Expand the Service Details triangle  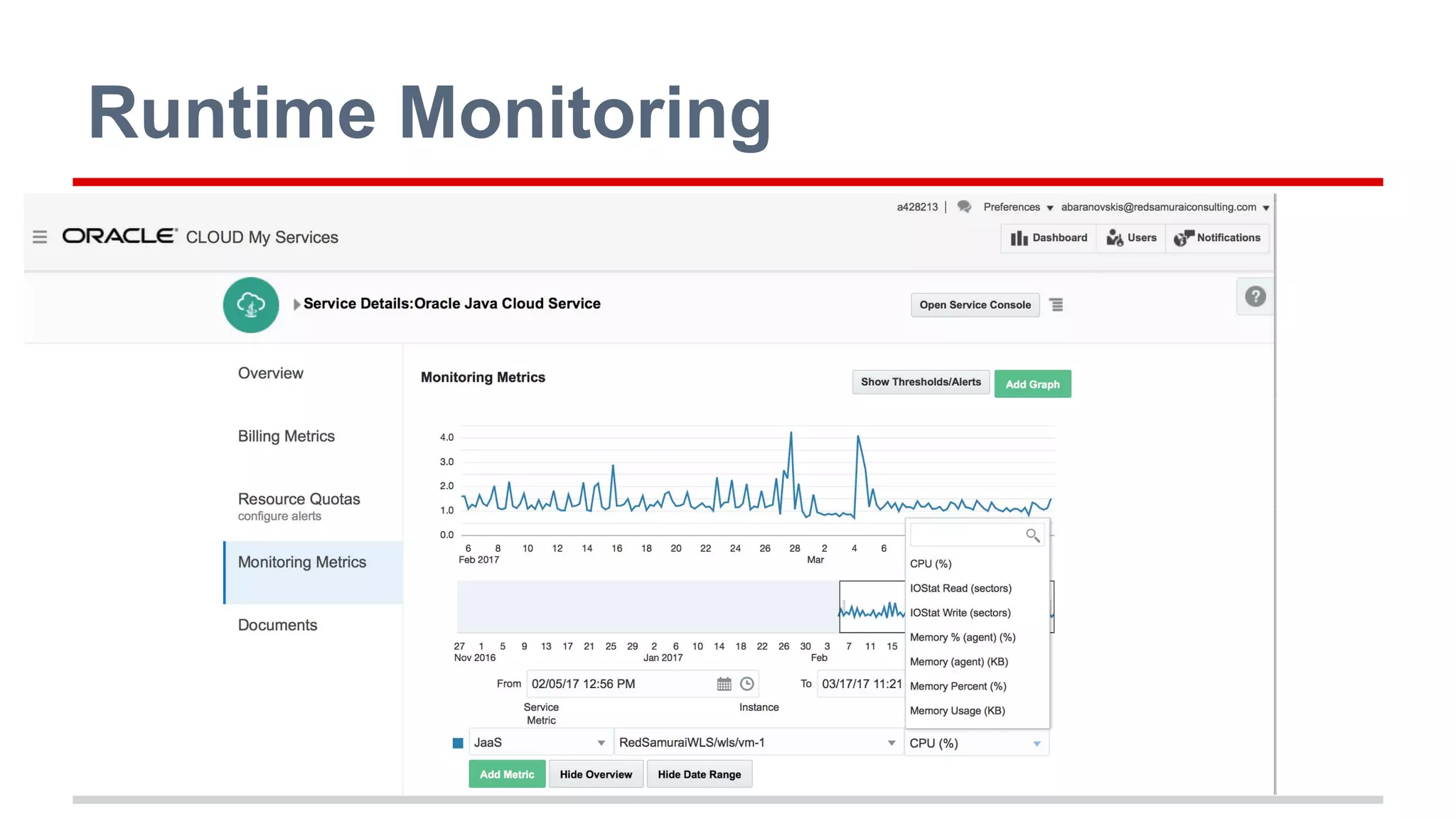(296, 304)
